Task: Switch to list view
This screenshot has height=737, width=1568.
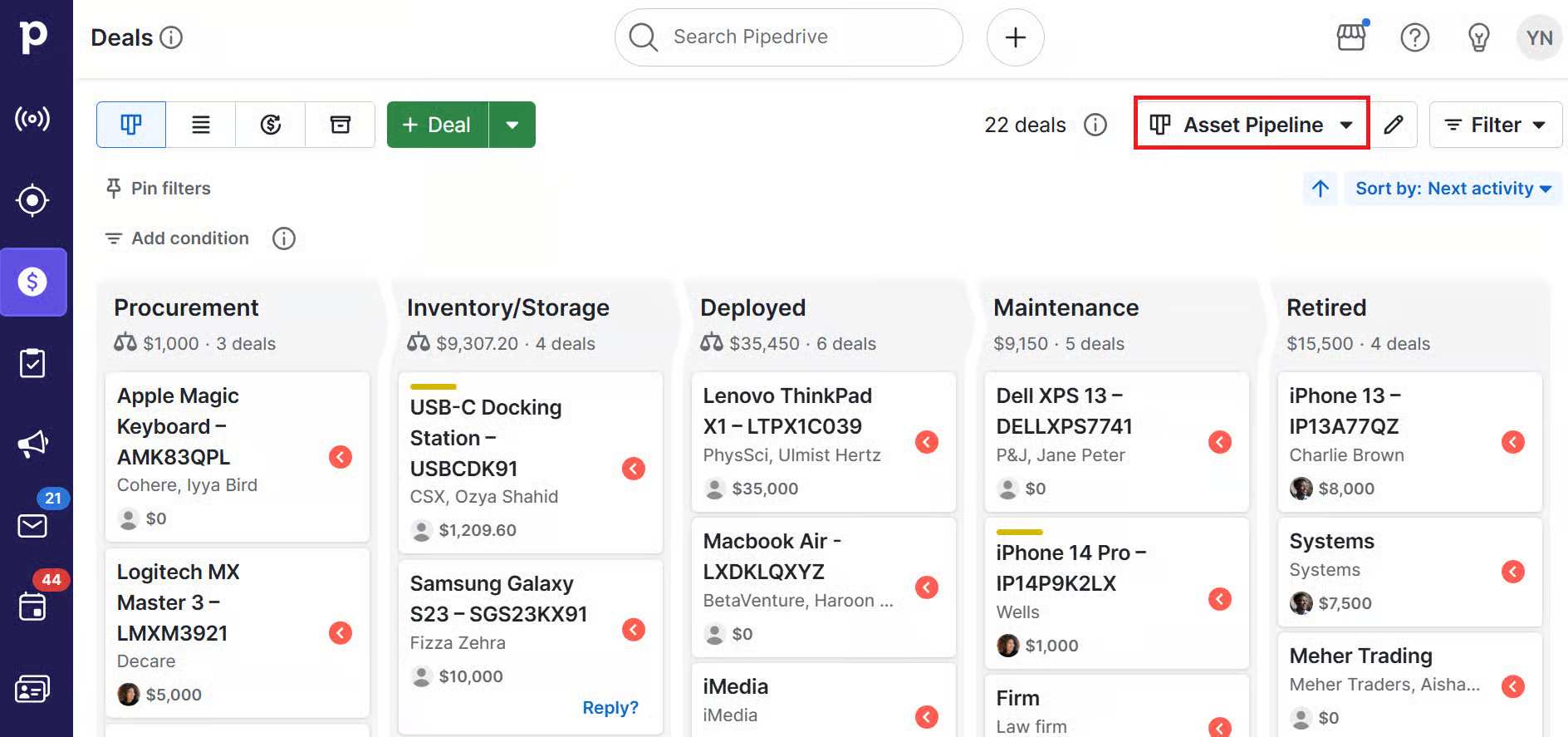Action: (x=201, y=125)
